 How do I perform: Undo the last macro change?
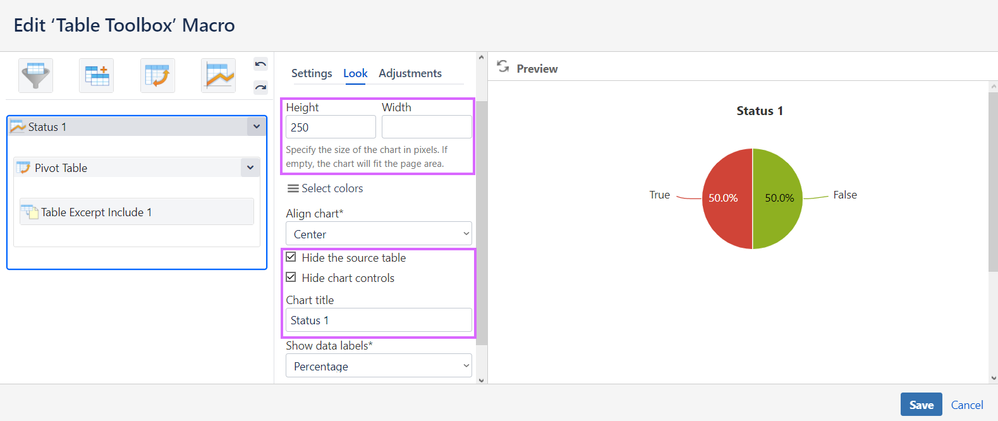(x=260, y=64)
